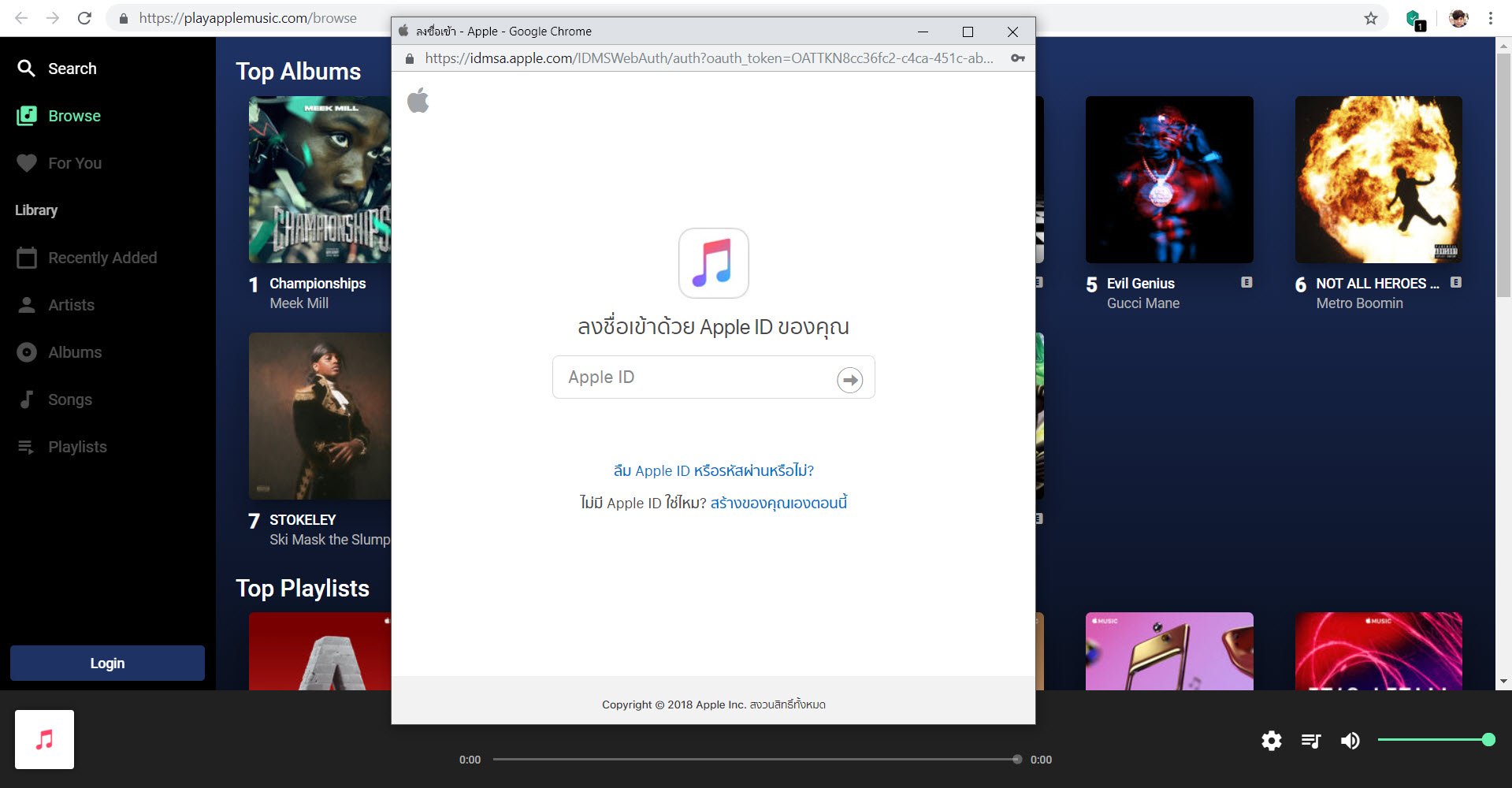This screenshot has width=1512, height=788.
Task: Create a new Apple ID now
Action: [x=777, y=503]
